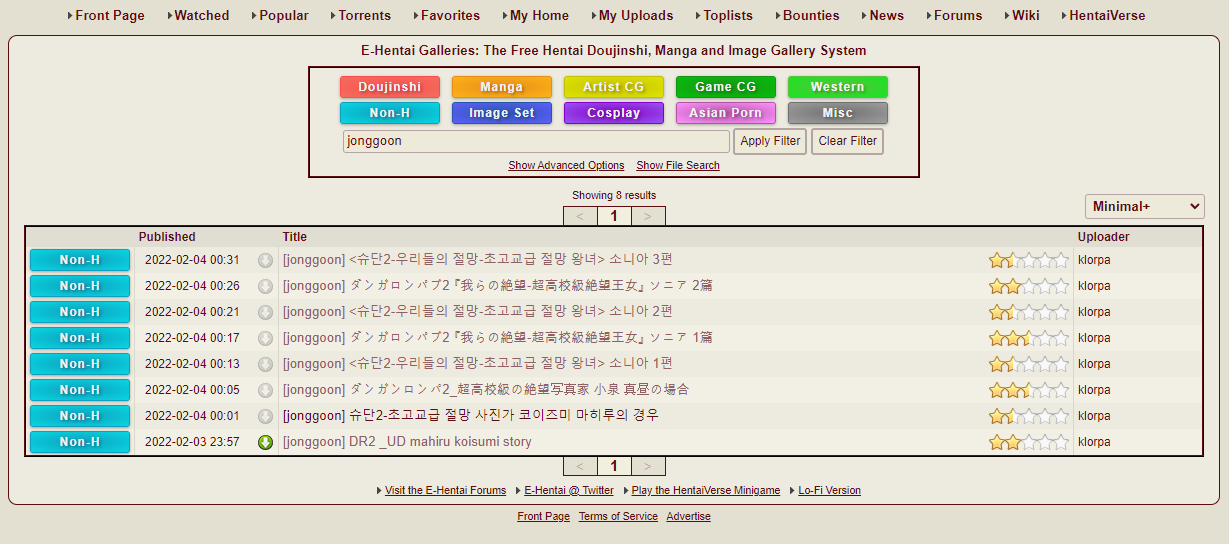Click star rating of the 00:05 gallery
This screenshot has height=544, width=1229.
(1029, 390)
